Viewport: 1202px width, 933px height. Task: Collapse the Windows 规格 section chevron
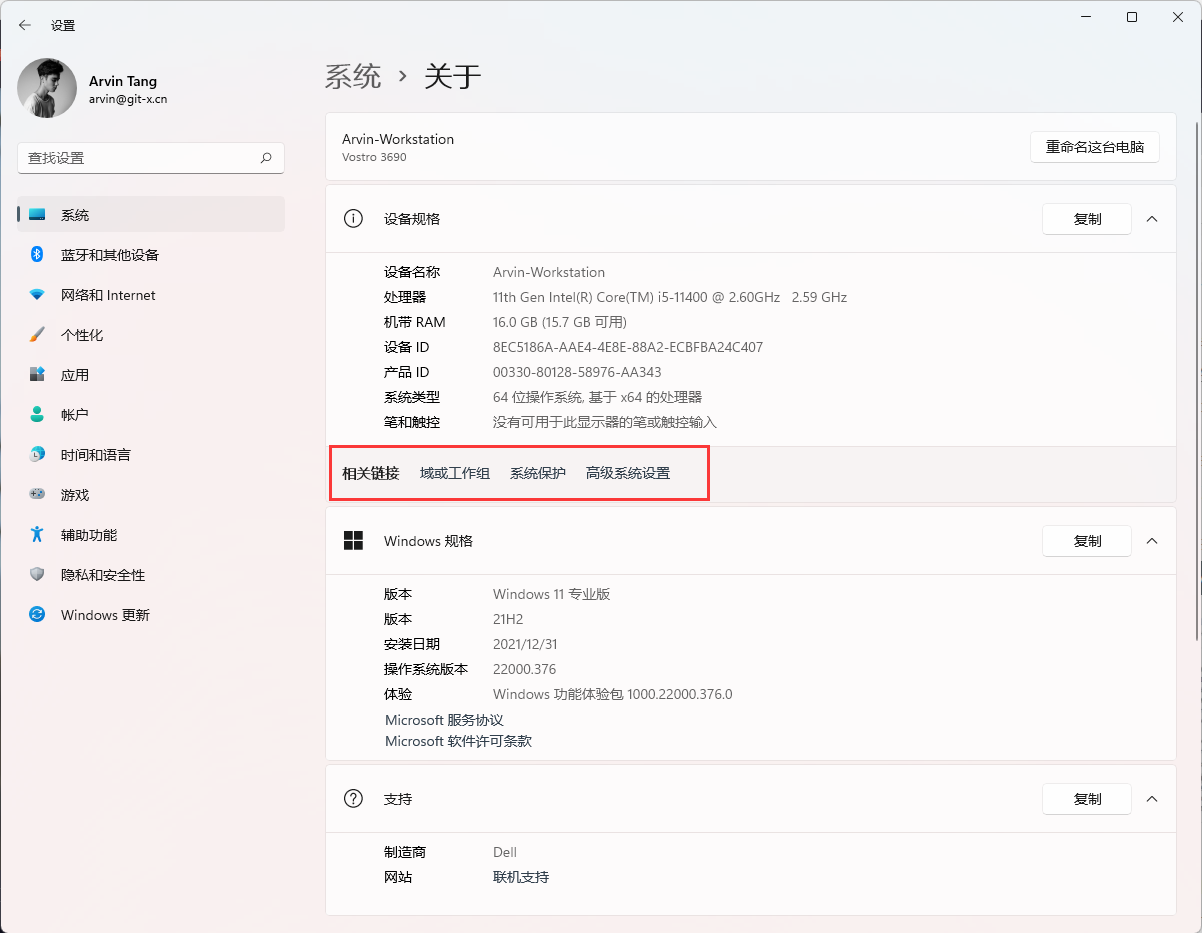pos(1152,541)
